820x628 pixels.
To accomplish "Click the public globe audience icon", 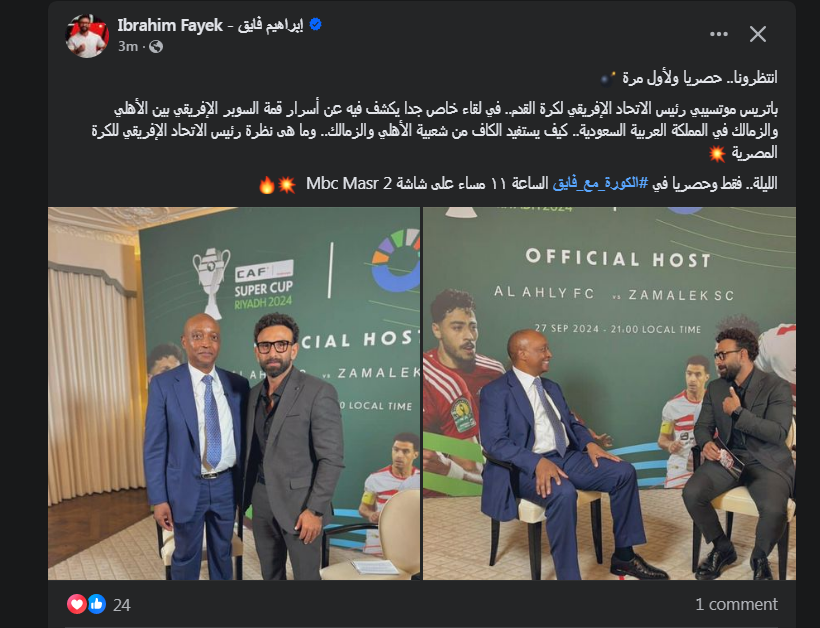I will tap(156, 47).
